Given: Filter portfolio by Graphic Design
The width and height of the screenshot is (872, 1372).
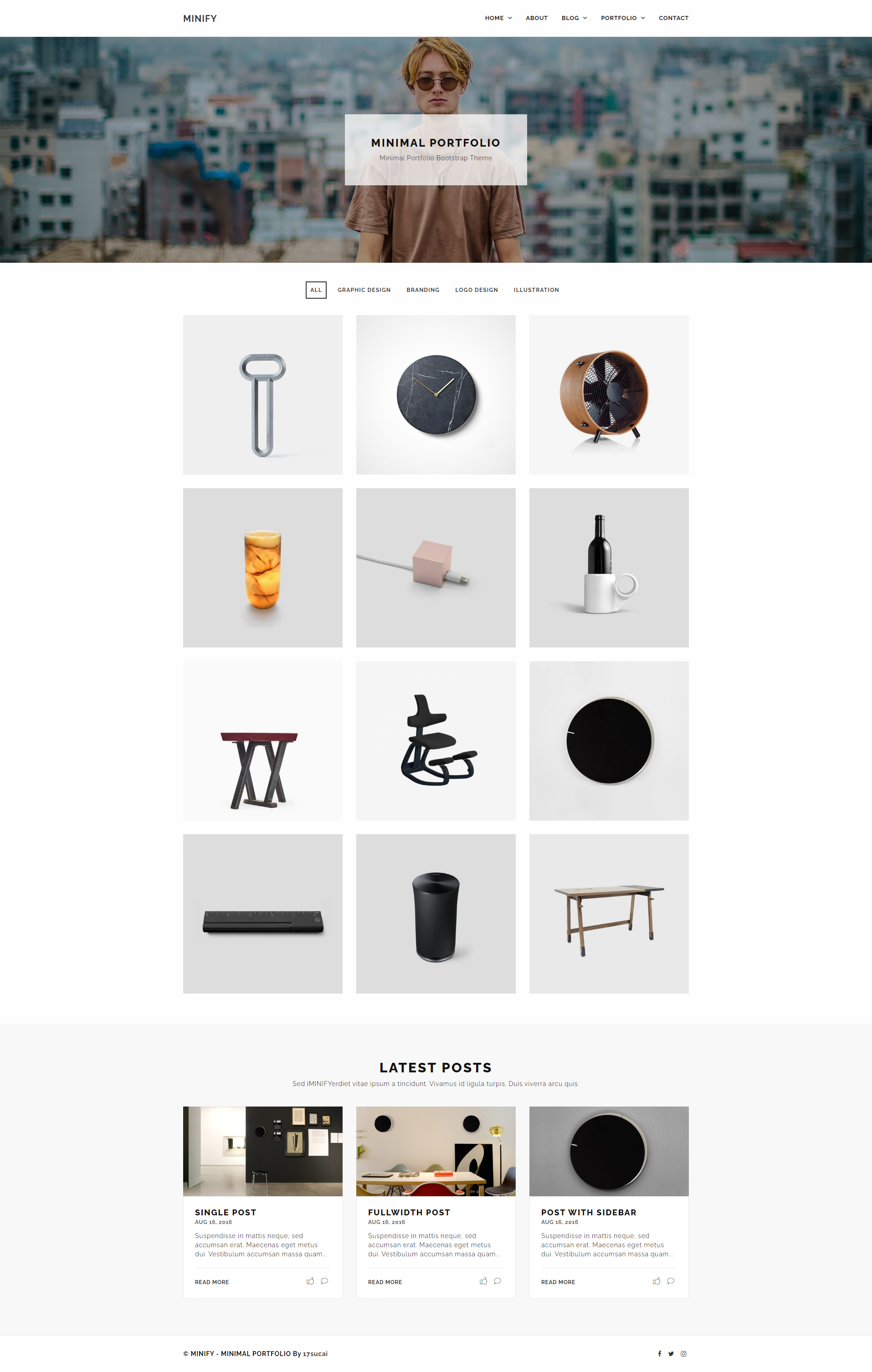Looking at the screenshot, I should pyautogui.click(x=364, y=290).
